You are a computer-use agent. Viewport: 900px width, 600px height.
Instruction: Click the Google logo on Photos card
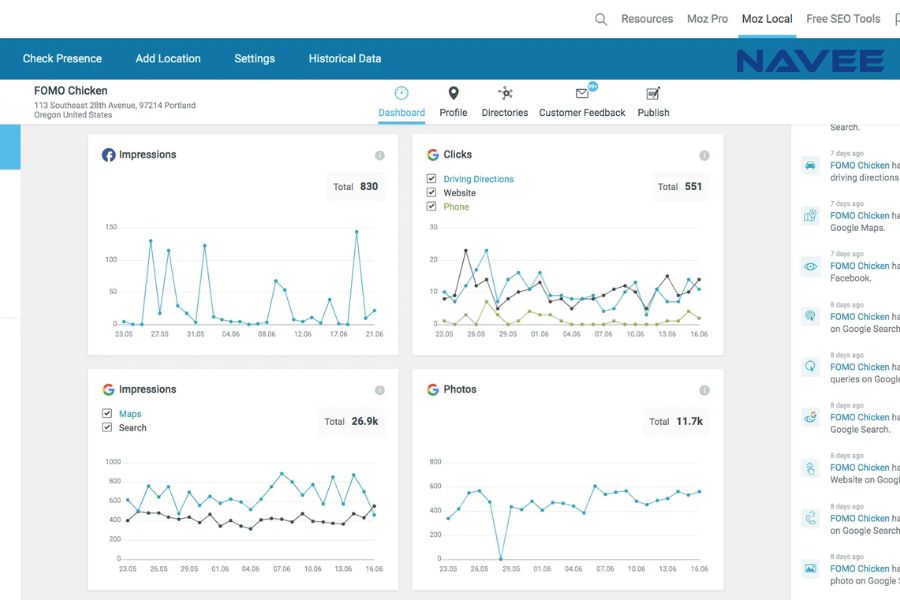pyautogui.click(x=433, y=390)
